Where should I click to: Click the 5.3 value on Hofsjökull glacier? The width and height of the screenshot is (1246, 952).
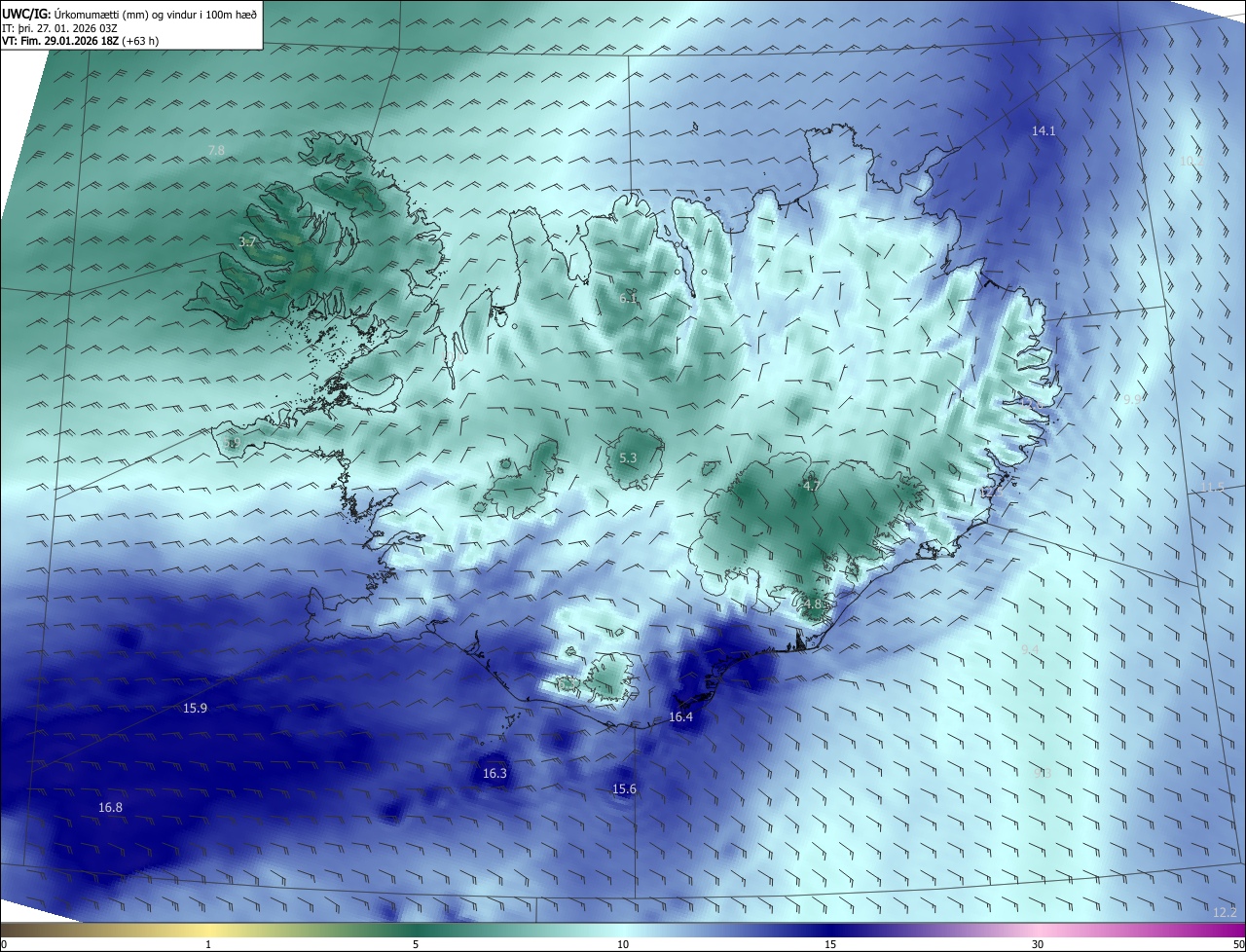[628, 458]
